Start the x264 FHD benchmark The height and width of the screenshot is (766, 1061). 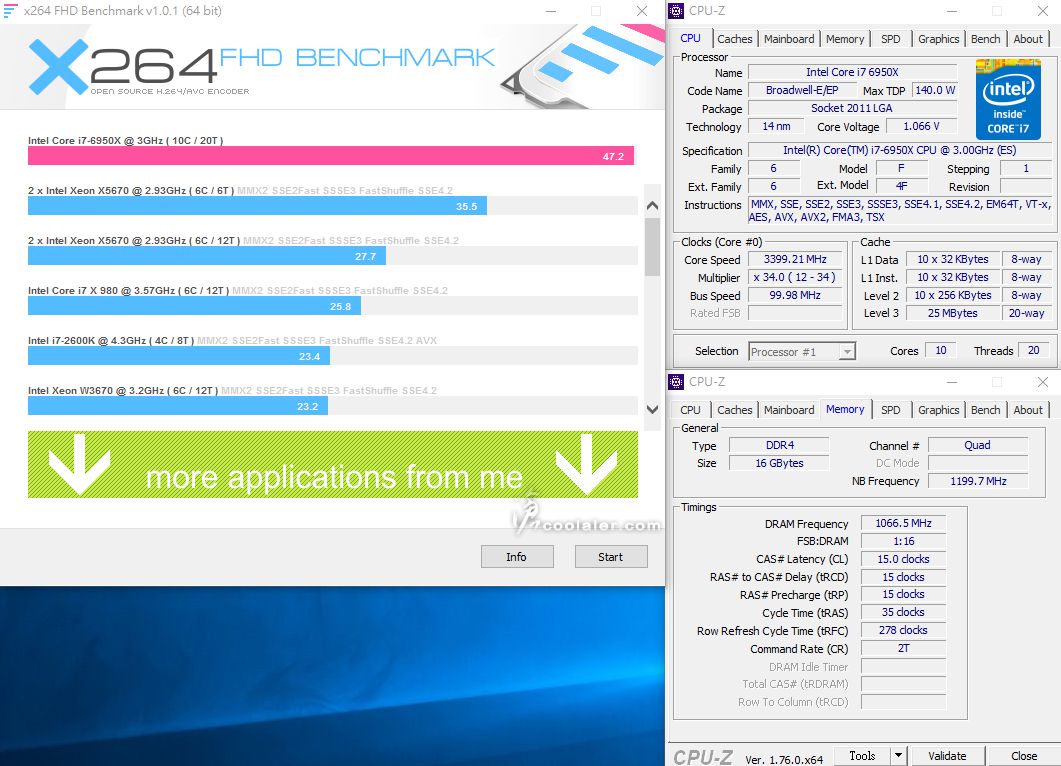pyautogui.click(x=611, y=557)
